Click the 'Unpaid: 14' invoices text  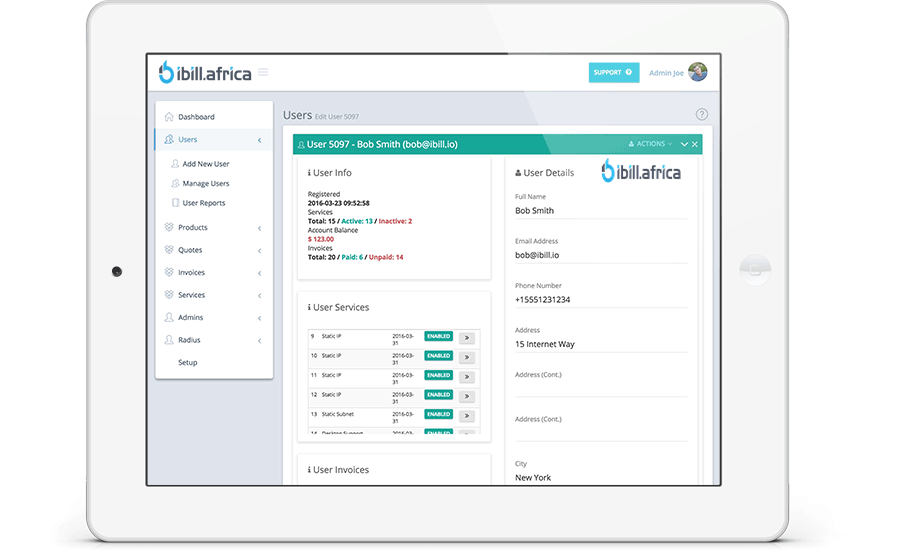point(386,257)
